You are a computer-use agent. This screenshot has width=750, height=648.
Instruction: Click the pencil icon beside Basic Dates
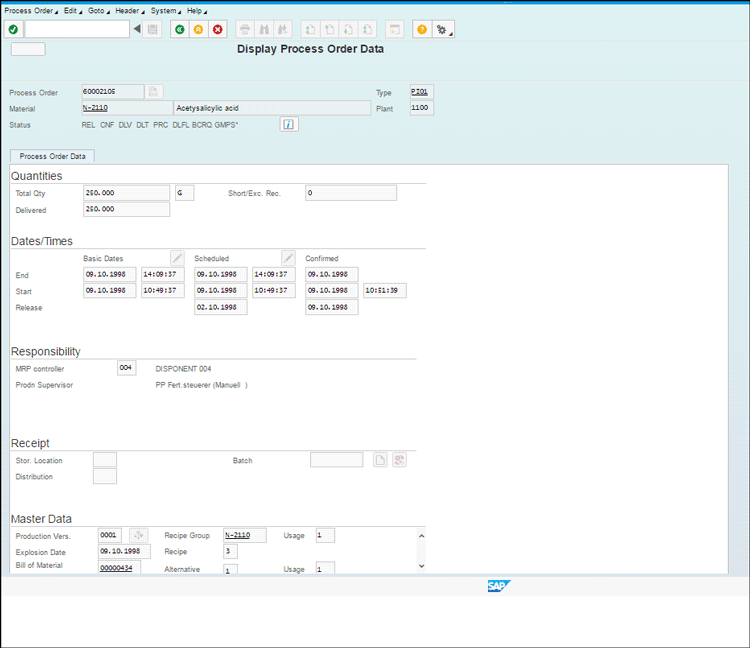pos(177,258)
